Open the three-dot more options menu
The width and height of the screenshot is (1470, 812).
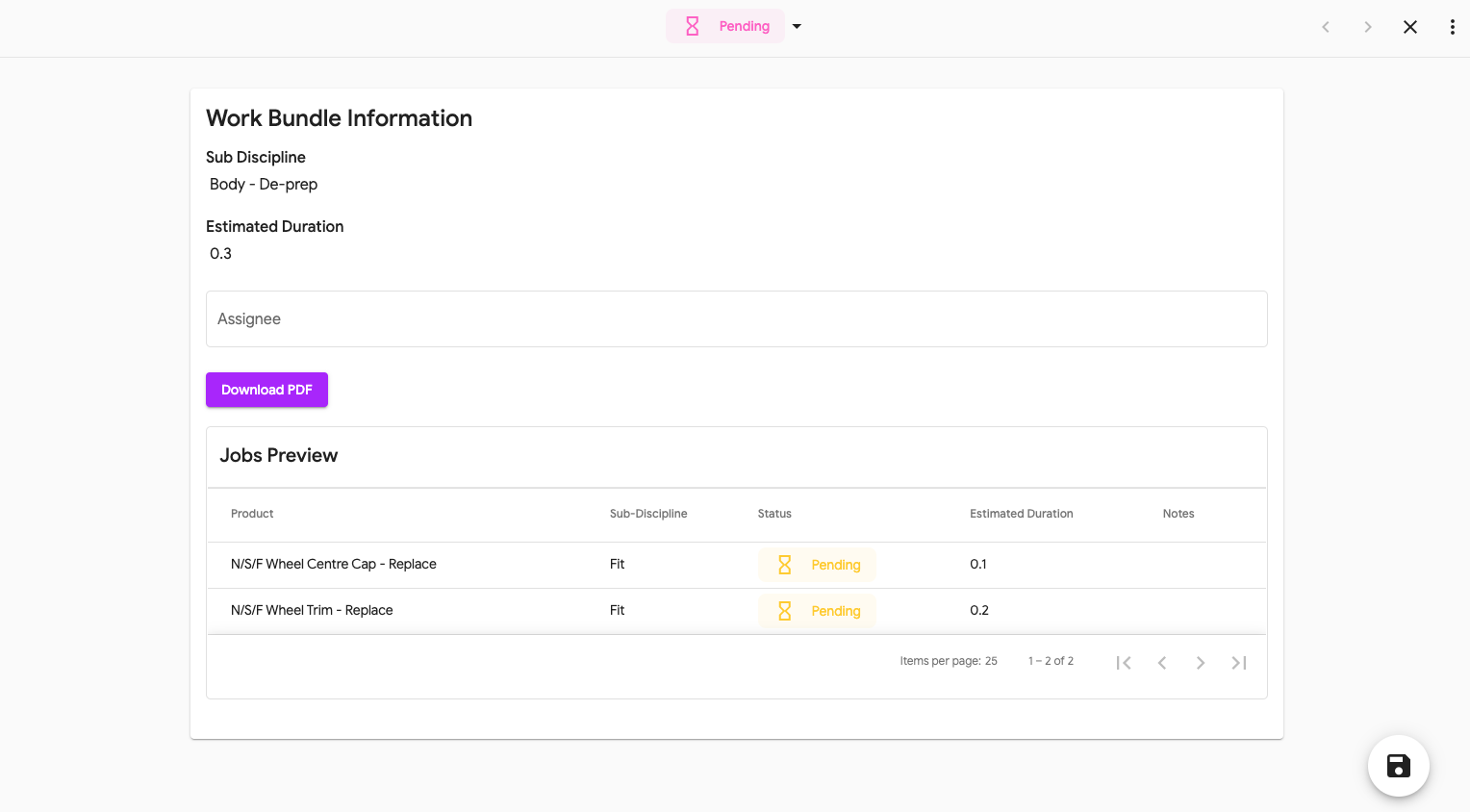pos(1453,27)
